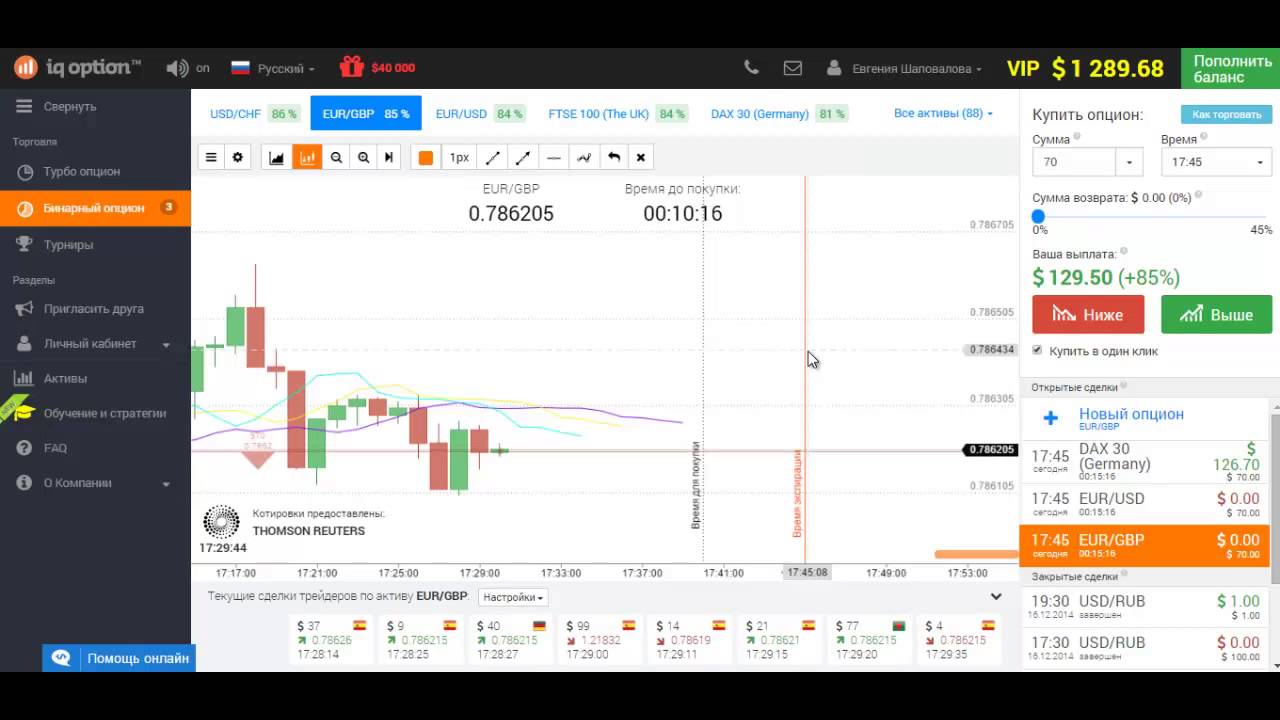Open Евгения Шаповалова user menu

[904, 68]
